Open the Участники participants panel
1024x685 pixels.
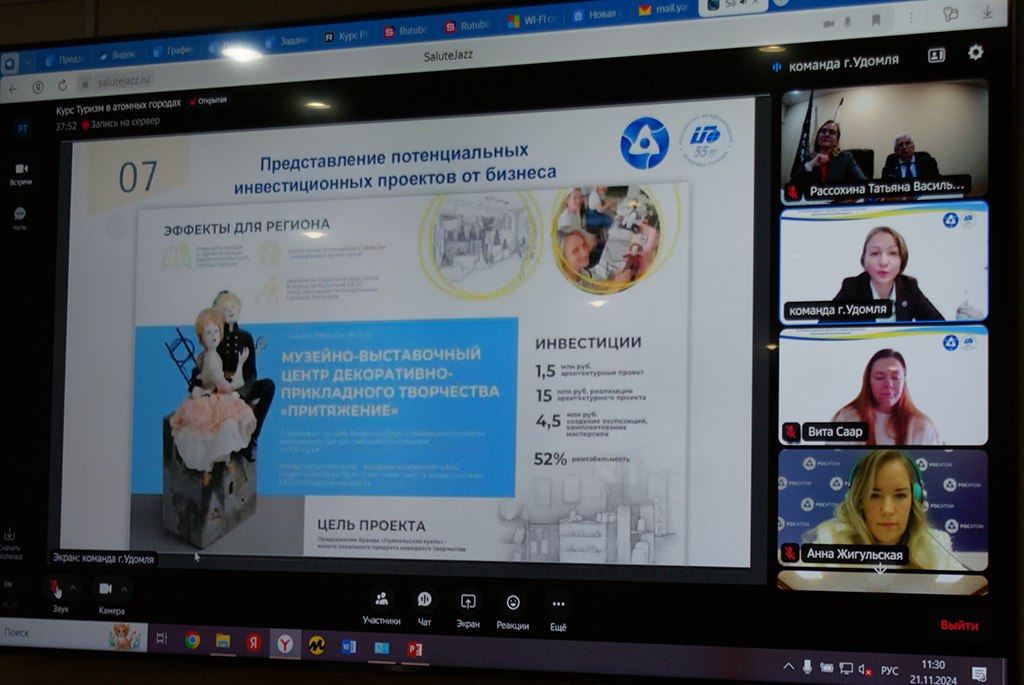[381, 600]
